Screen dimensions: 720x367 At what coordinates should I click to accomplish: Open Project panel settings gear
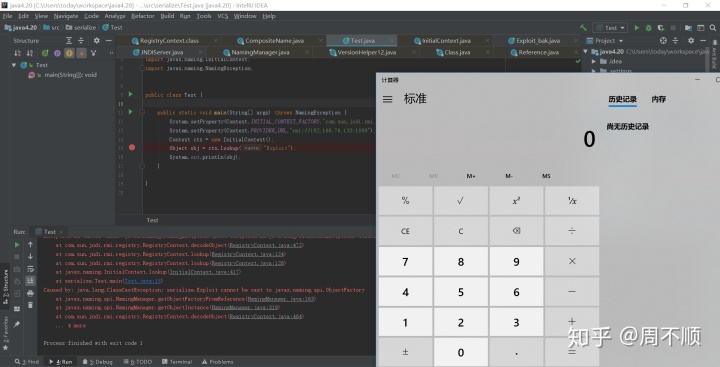coord(691,40)
